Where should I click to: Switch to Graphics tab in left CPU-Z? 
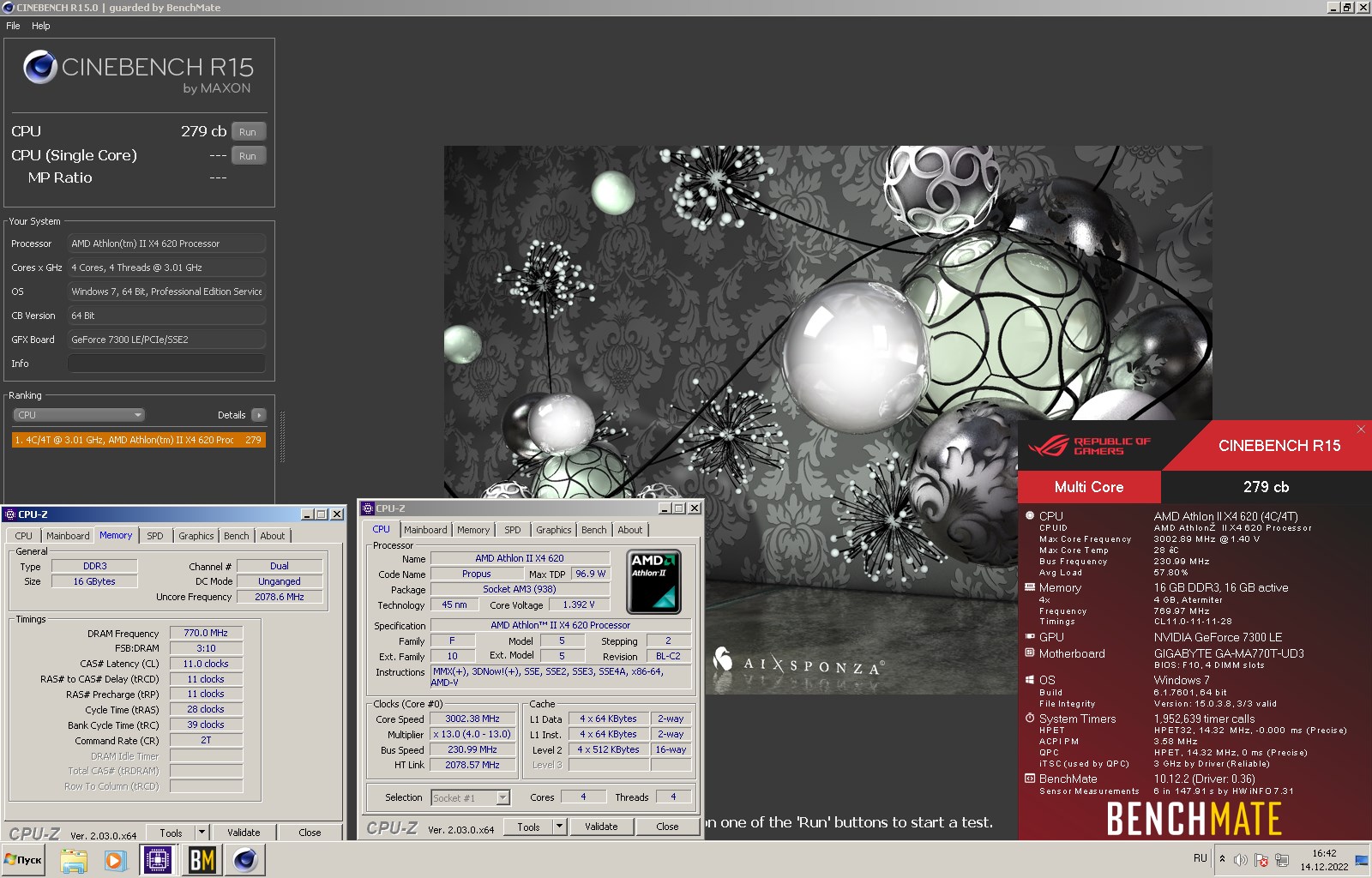(x=196, y=536)
